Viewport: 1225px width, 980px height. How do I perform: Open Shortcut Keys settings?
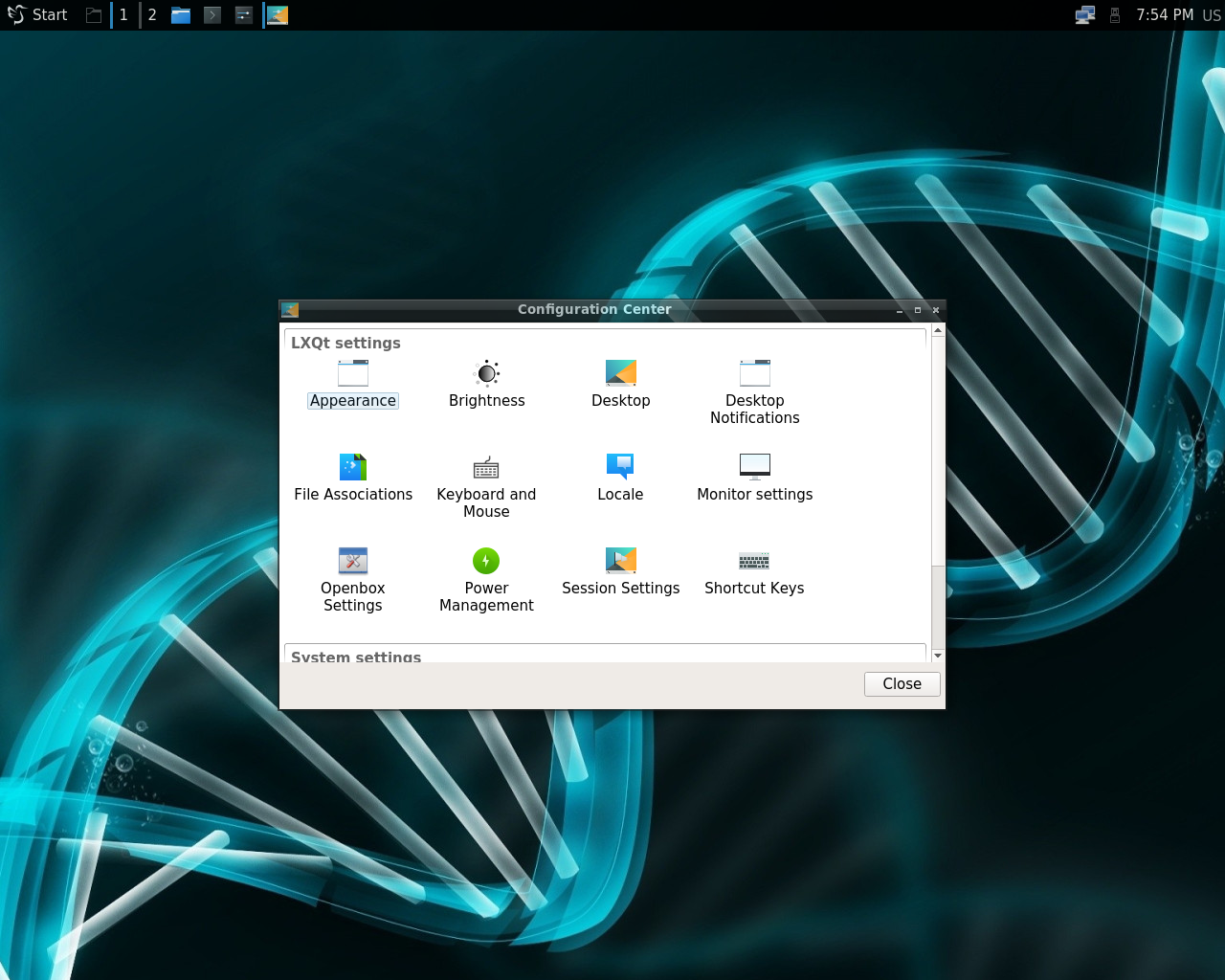coord(754,571)
